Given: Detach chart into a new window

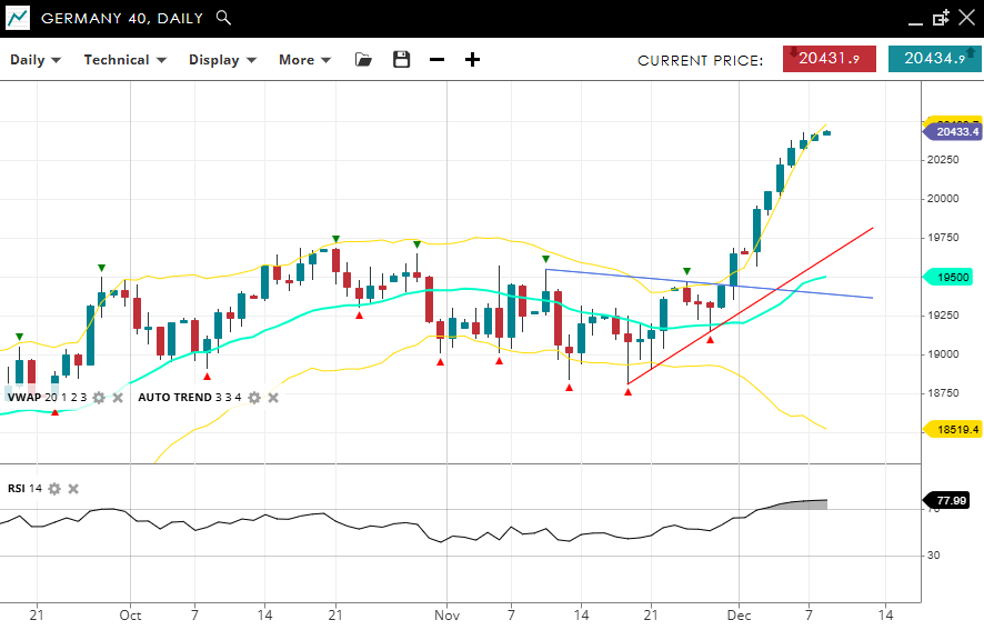Looking at the screenshot, I should pyautogui.click(x=941, y=18).
